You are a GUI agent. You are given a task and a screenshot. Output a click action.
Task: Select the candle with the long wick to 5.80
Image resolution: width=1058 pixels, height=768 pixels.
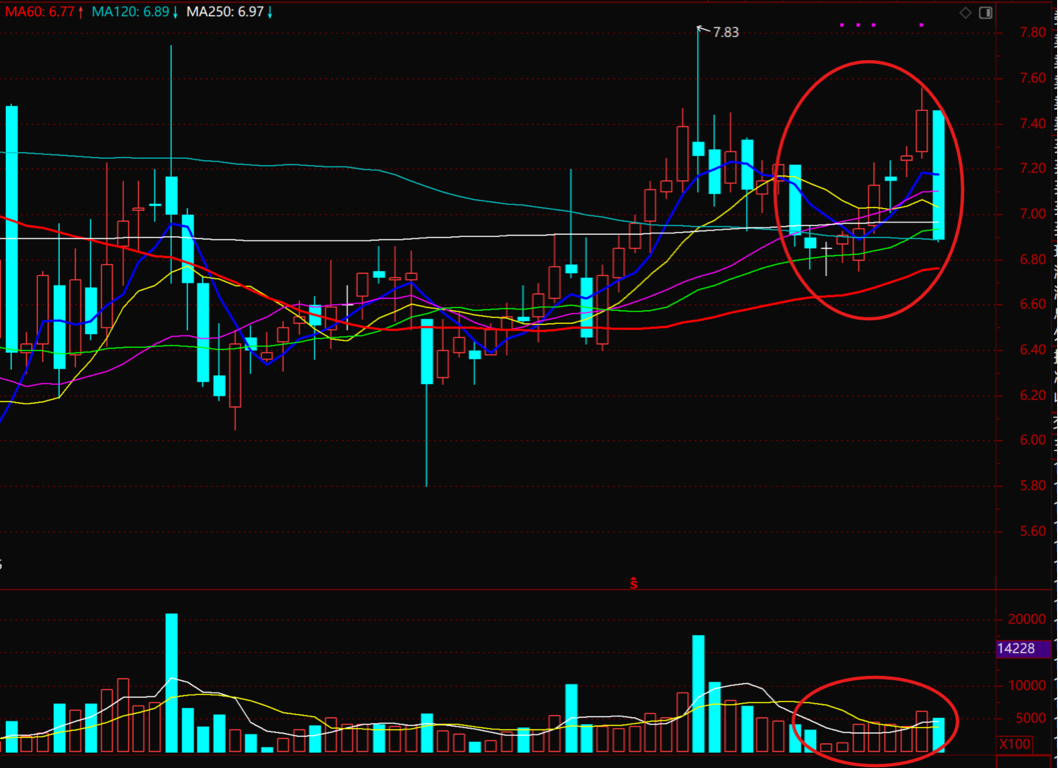coord(426,403)
